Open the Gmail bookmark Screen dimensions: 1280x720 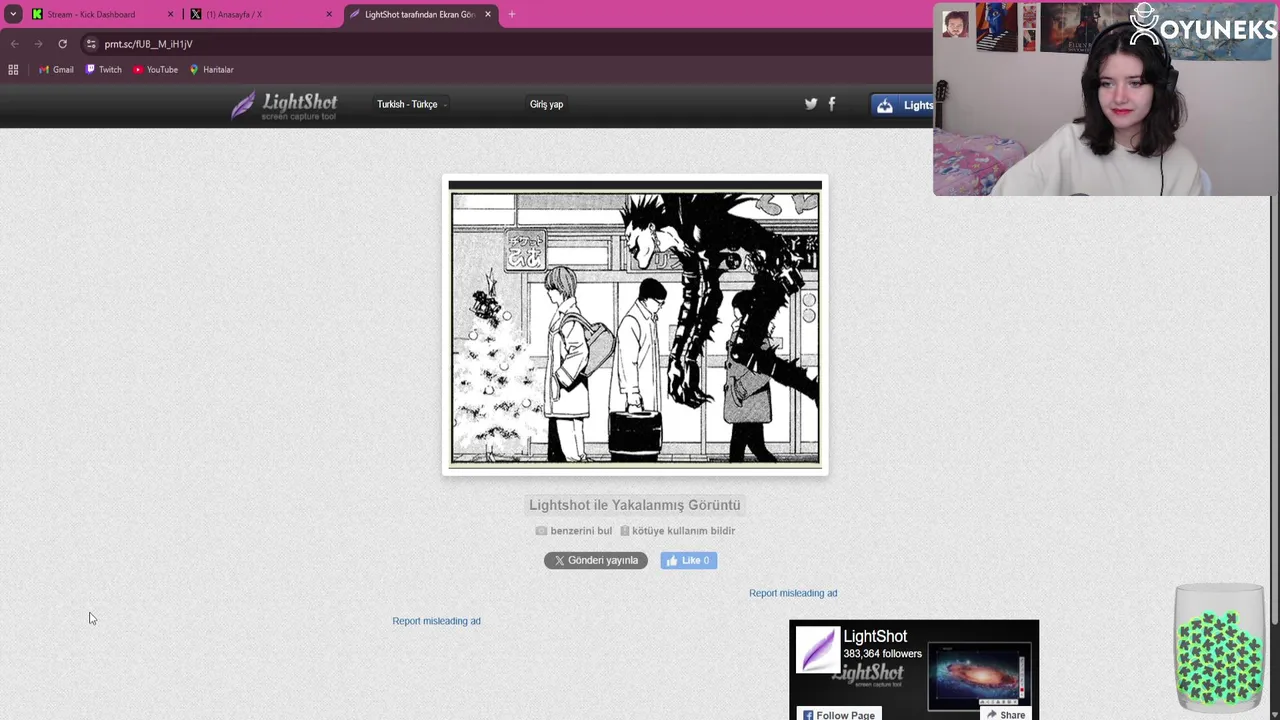[x=56, y=70]
